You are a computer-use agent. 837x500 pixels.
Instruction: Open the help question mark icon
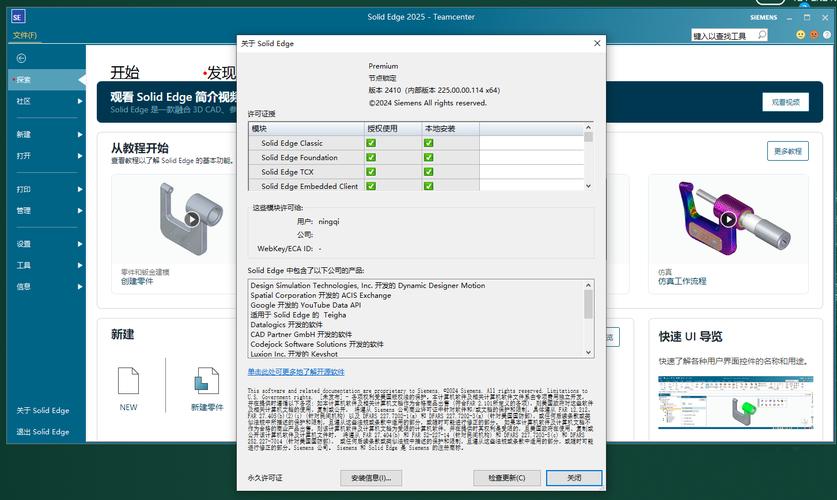tap(827, 35)
